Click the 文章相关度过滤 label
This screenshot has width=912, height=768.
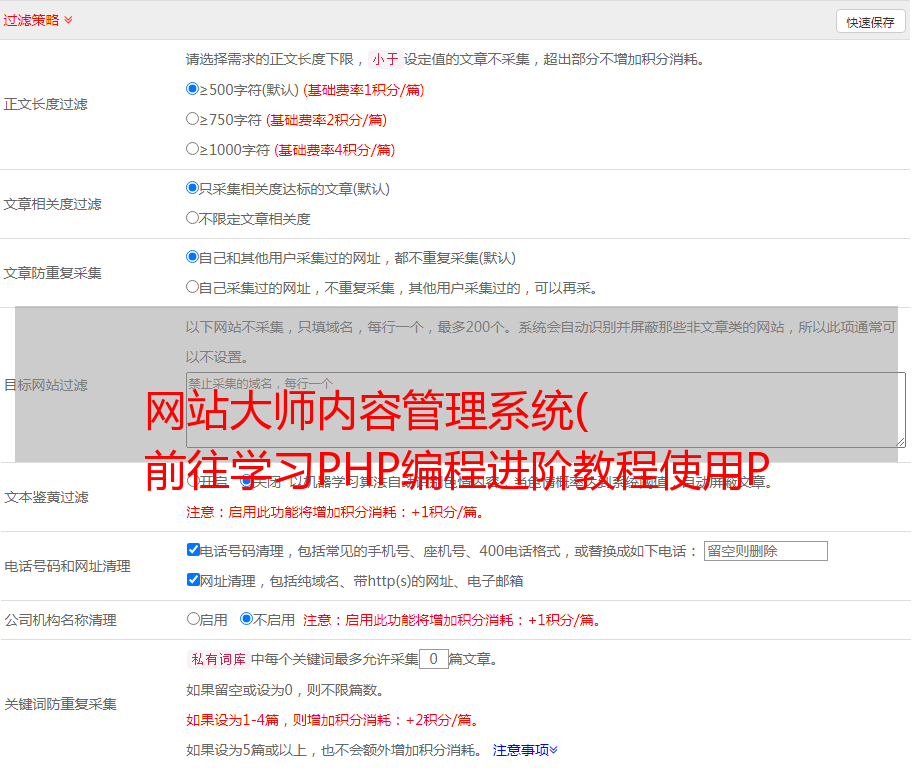52,204
